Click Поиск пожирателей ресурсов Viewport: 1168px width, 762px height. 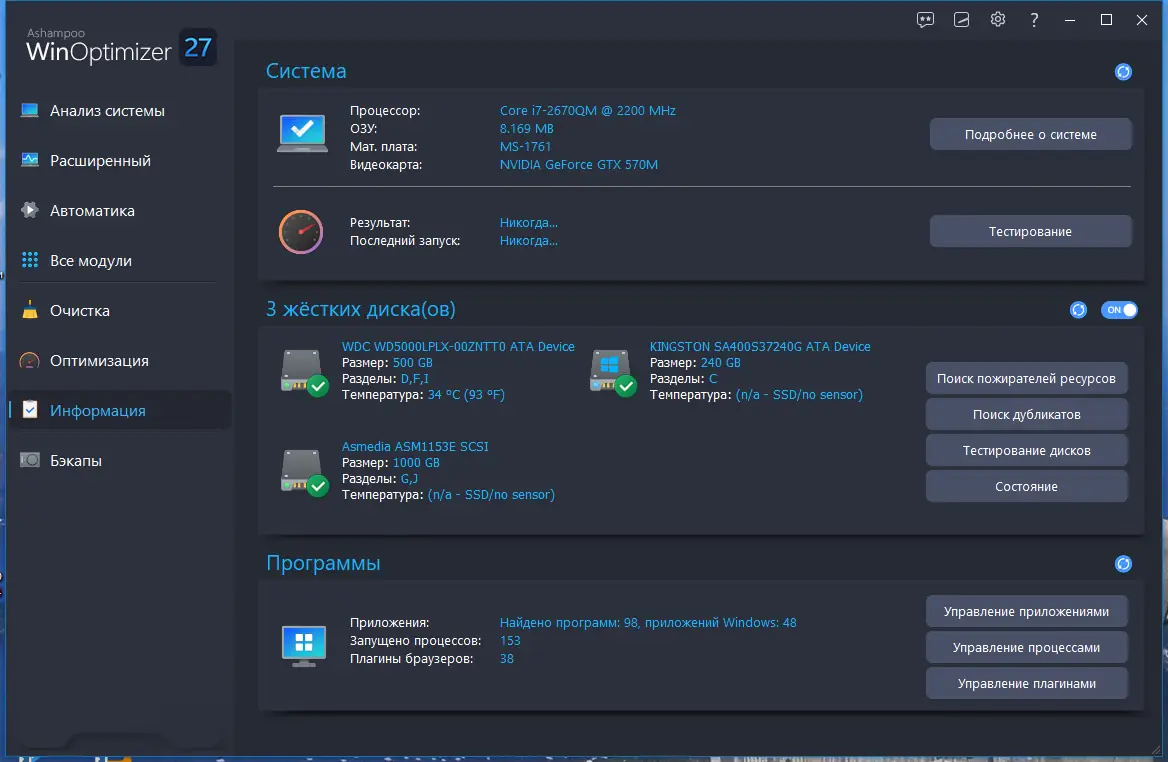(1026, 378)
